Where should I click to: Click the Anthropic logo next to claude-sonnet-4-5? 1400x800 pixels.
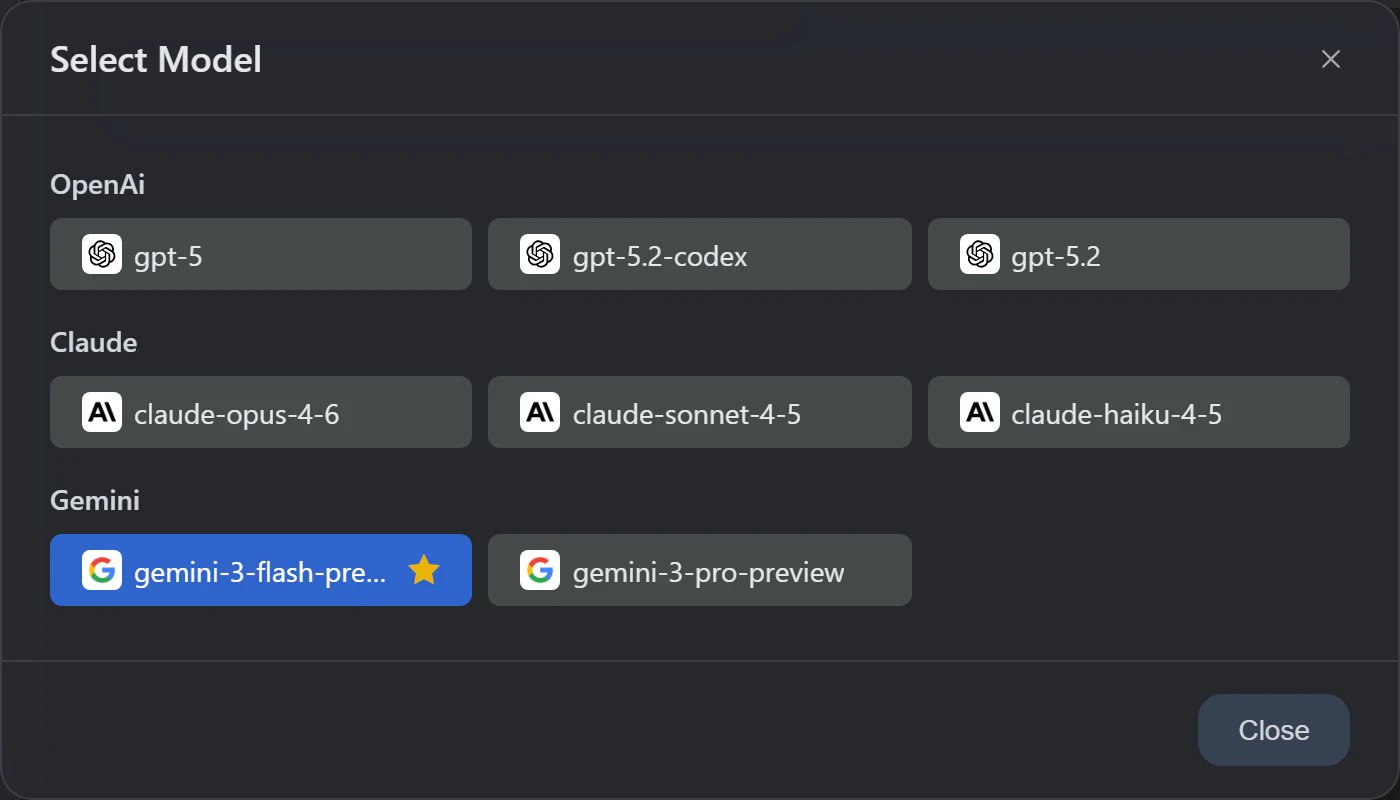pyautogui.click(x=540, y=412)
